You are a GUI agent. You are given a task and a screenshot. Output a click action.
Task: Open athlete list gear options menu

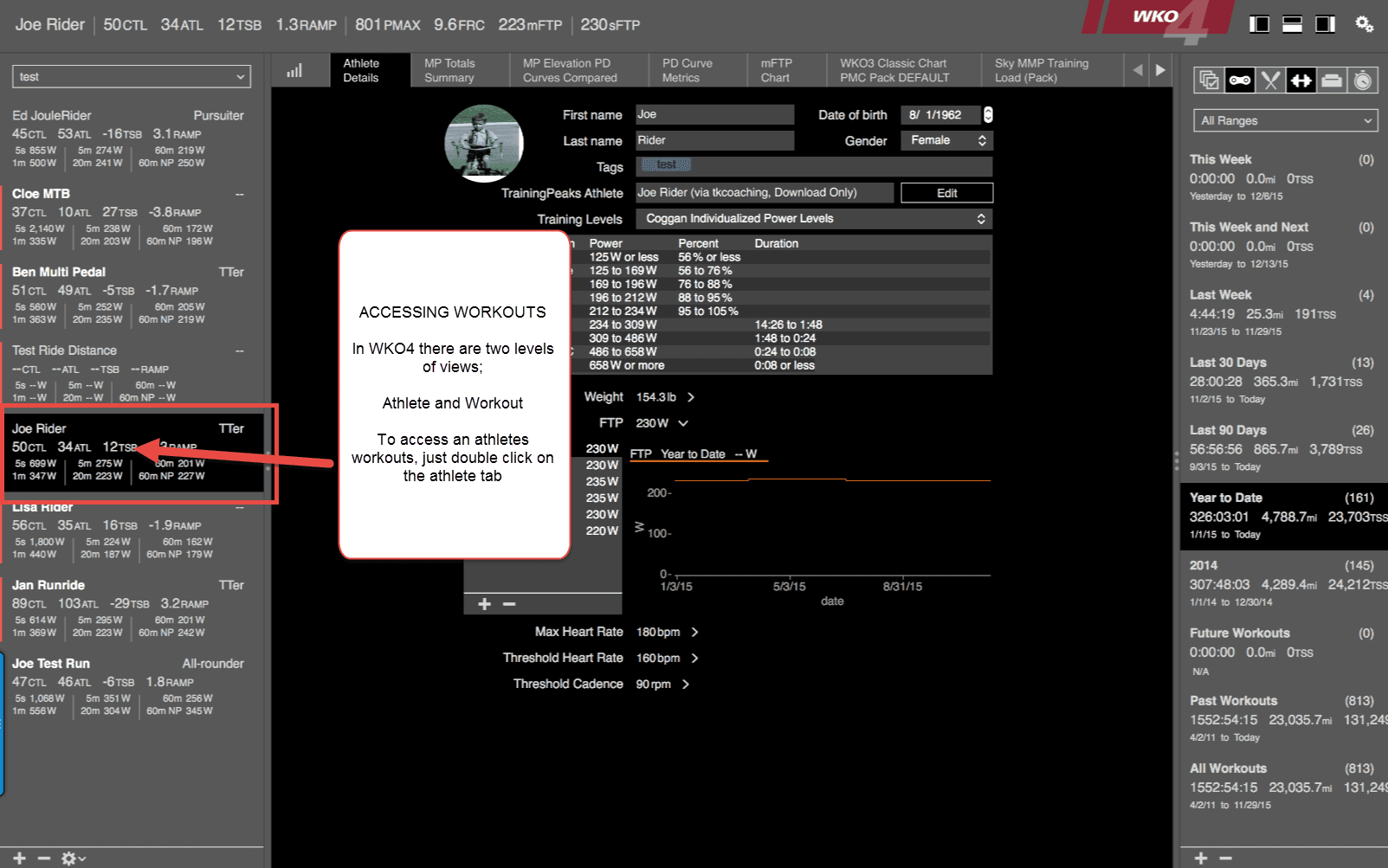(x=73, y=858)
